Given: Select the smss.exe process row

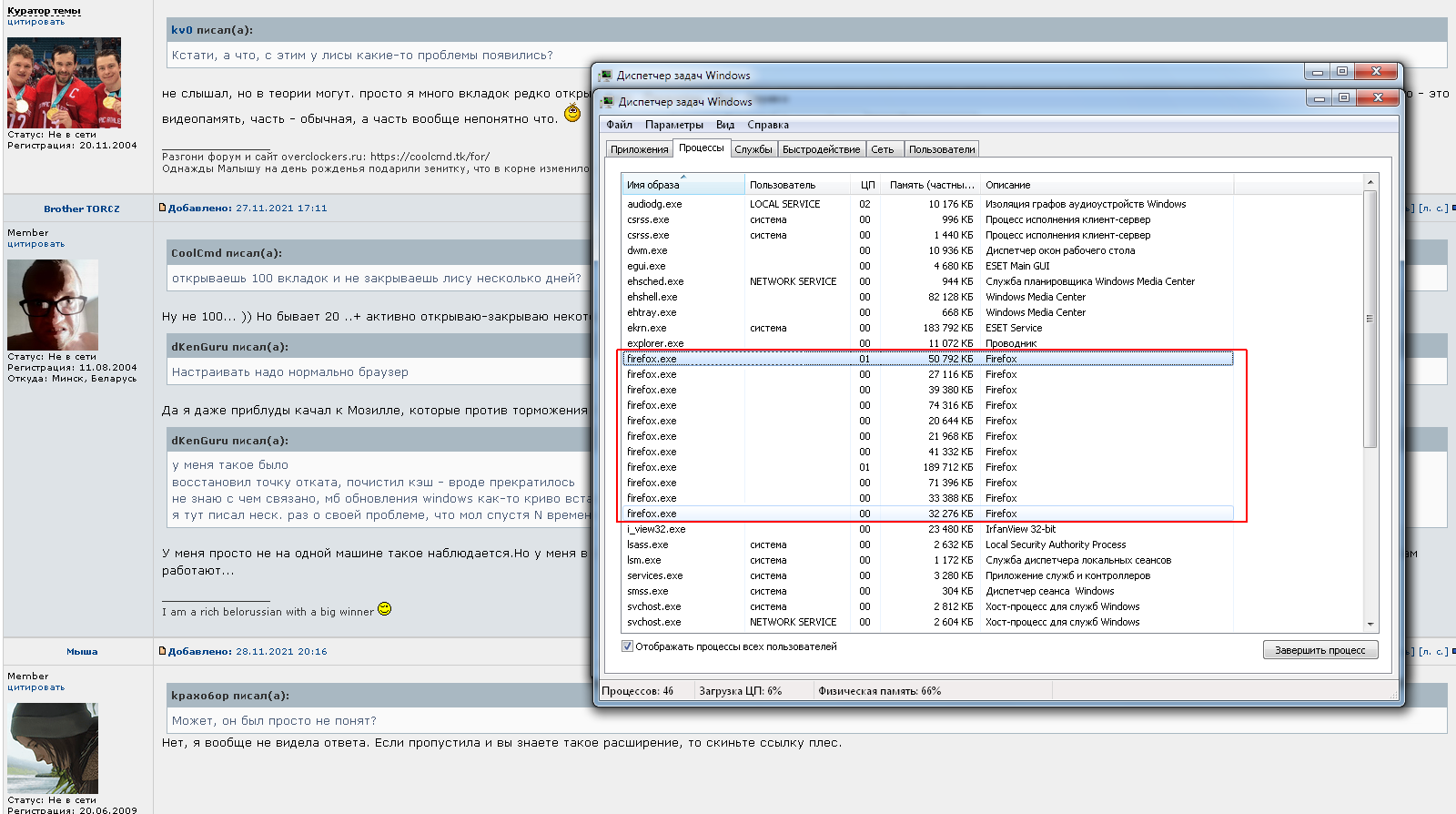Looking at the screenshot, I should coord(927,591).
